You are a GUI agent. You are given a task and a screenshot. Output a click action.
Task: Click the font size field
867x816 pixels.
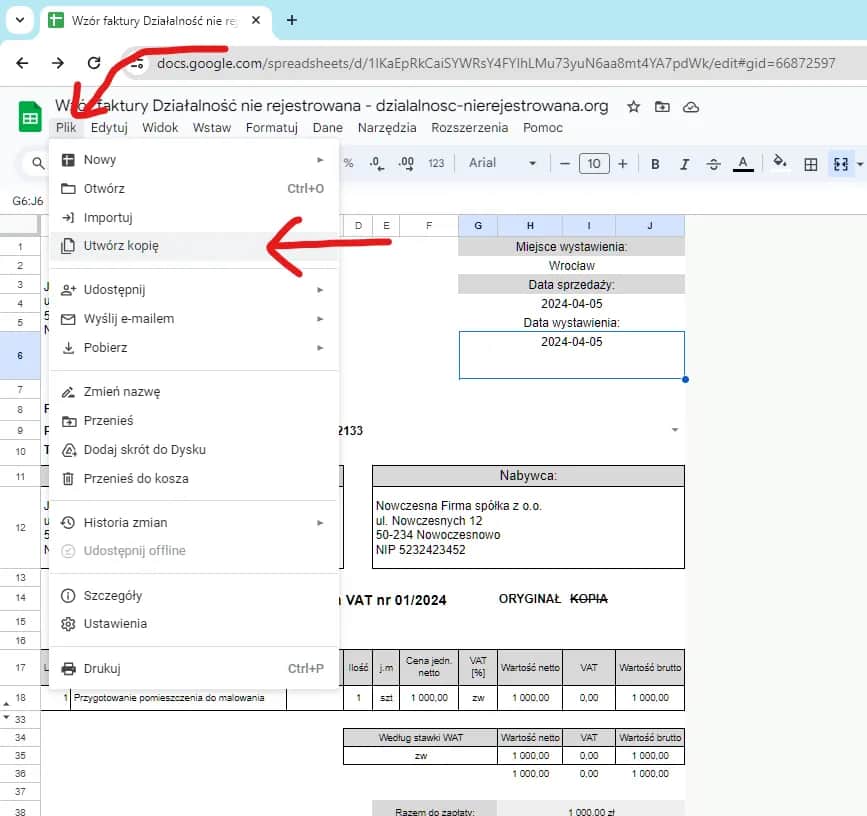pyautogui.click(x=594, y=164)
